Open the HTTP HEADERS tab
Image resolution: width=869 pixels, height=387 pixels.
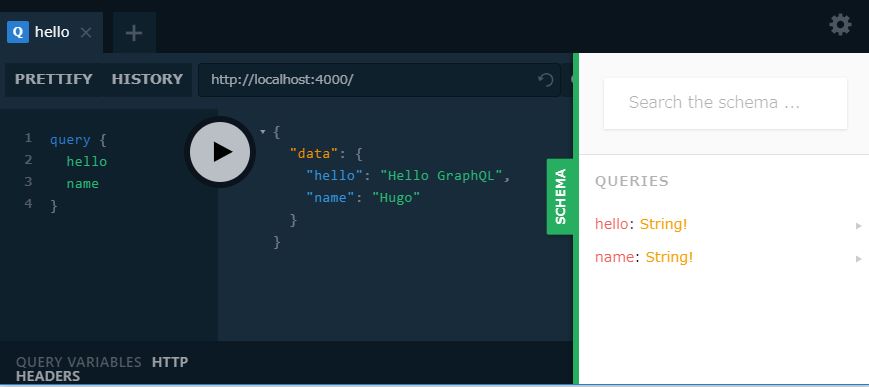[102, 369]
